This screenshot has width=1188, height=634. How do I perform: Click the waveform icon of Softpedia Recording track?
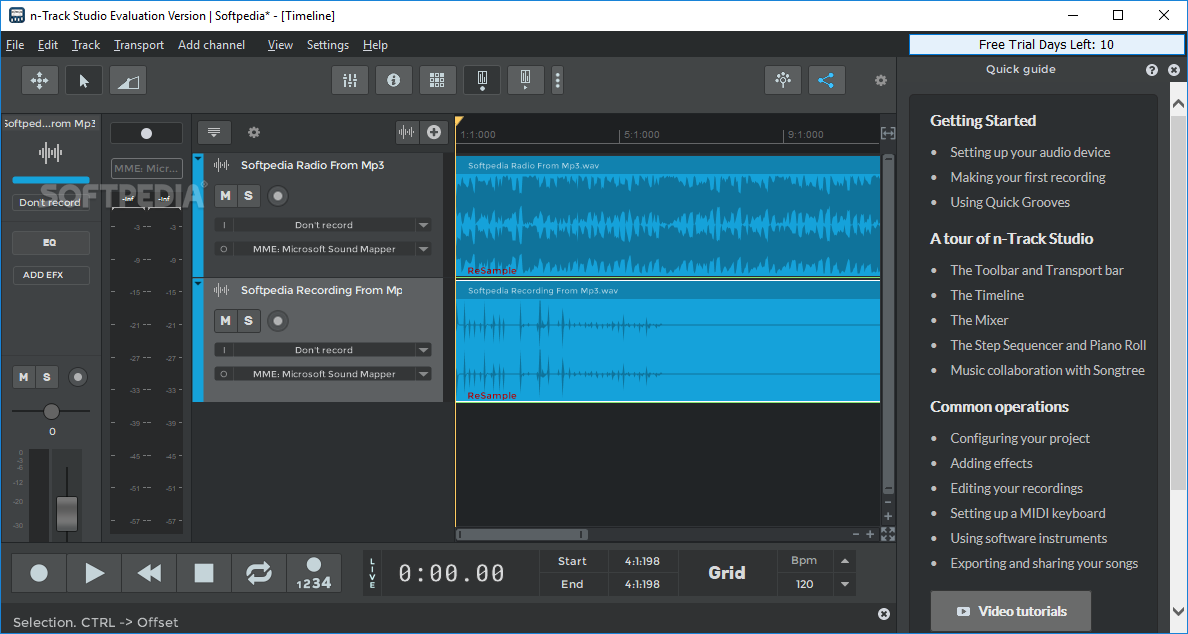tap(221, 290)
